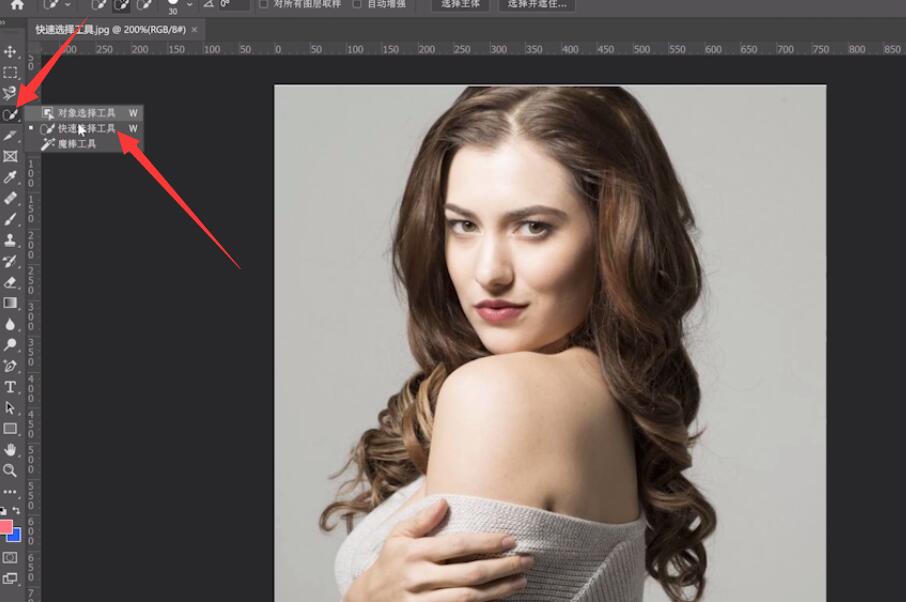906x602 pixels.
Task: Click the 选择主体 button
Action: (461, 4)
